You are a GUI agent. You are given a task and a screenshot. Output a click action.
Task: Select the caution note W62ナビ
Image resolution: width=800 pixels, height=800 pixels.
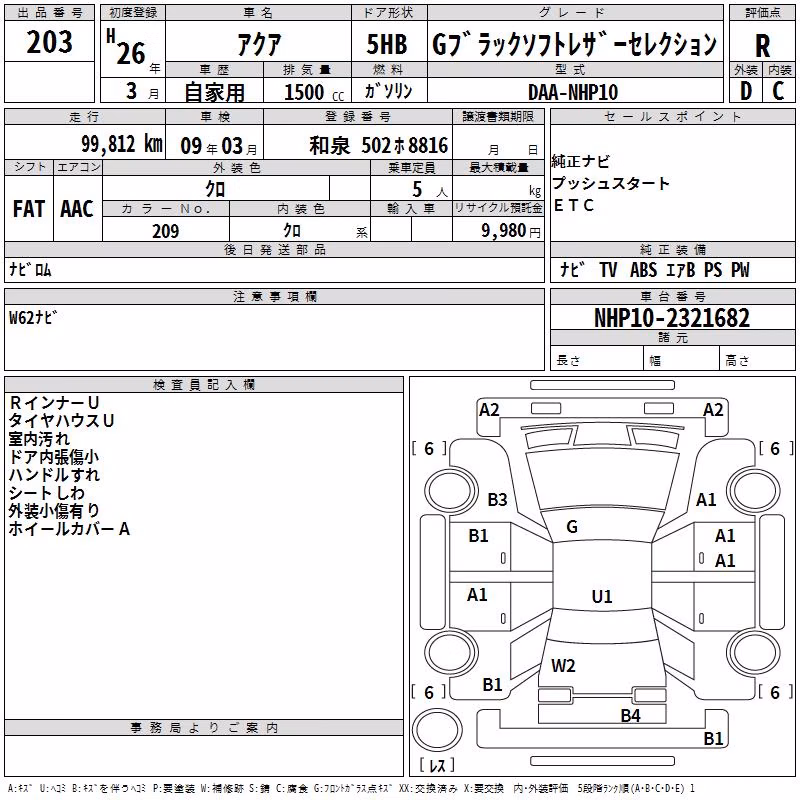[33, 317]
